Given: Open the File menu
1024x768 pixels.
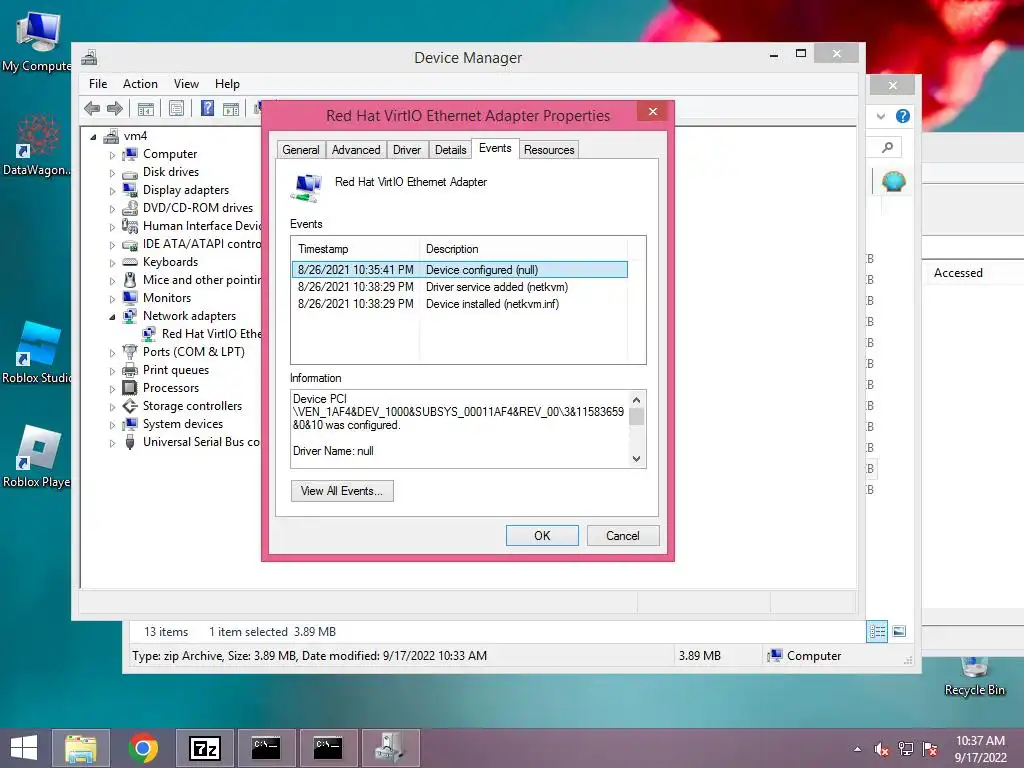Looking at the screenshot, I should coord(98,84).
